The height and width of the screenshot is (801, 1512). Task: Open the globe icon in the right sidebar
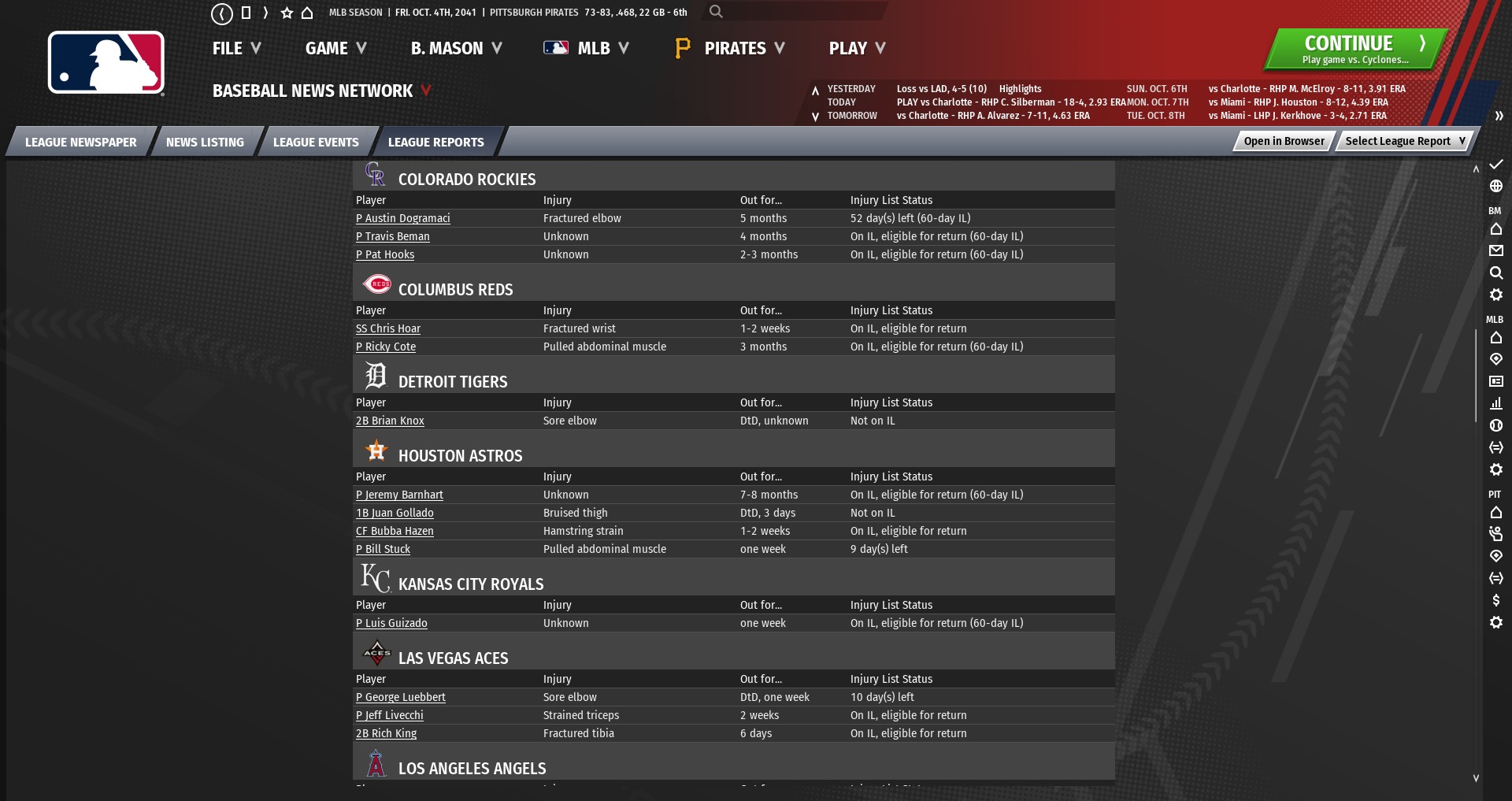[1496, 186]
